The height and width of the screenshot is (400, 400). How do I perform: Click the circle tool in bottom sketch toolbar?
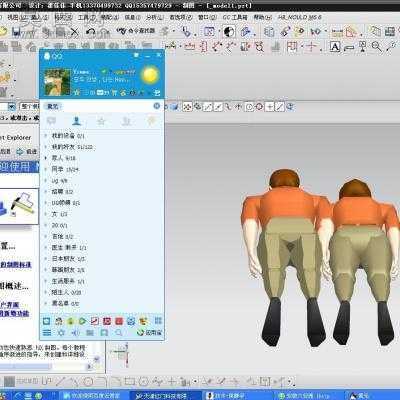(x=88, y=381)
